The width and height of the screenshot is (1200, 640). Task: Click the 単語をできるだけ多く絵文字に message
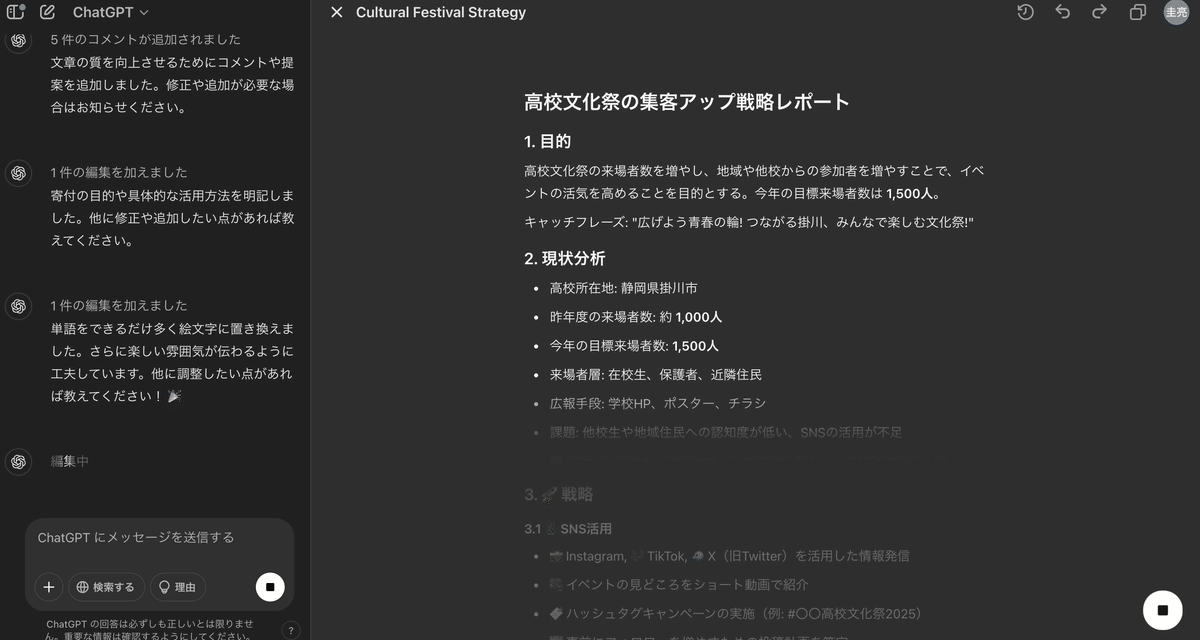[172, 363]
